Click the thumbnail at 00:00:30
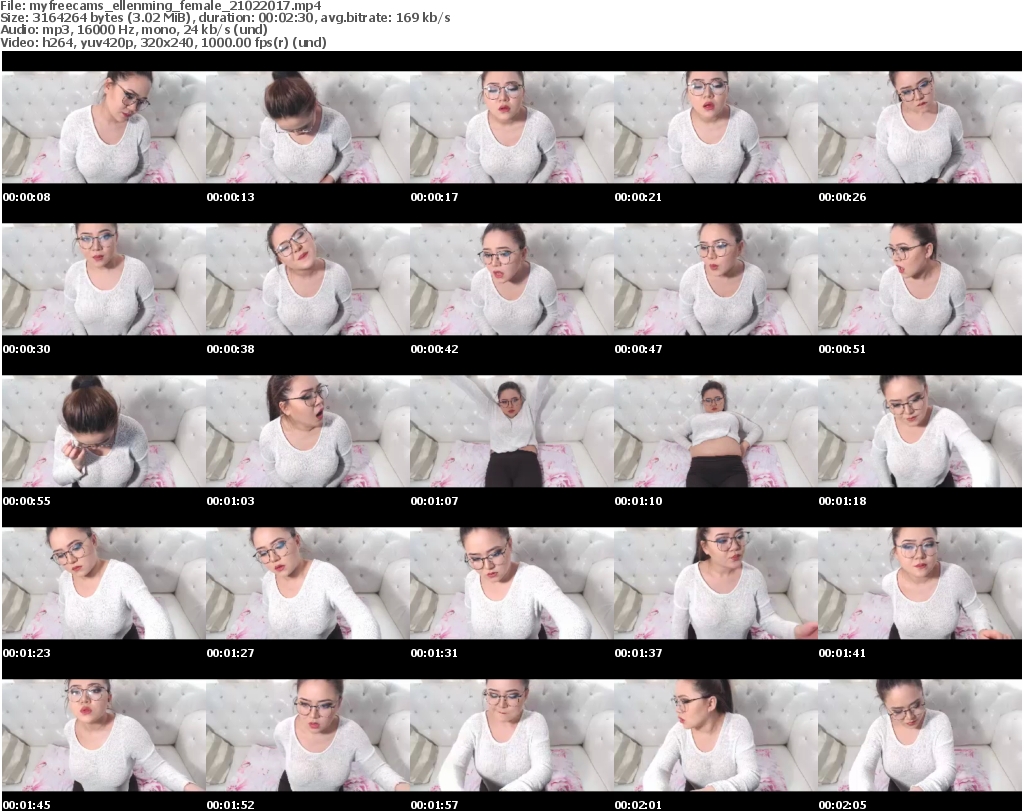 pos(104,279)
